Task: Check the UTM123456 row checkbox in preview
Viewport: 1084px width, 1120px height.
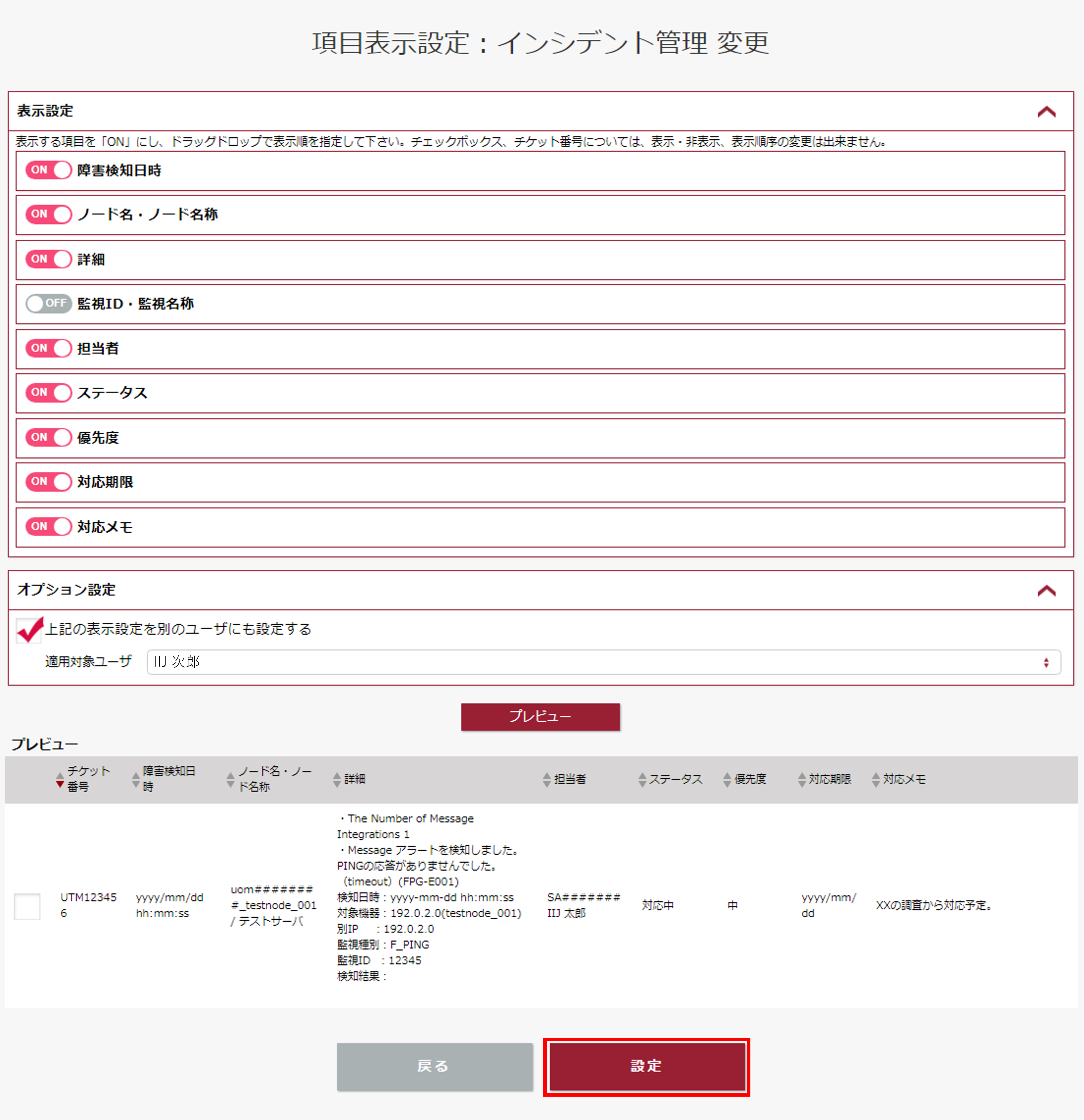Action: (27, 906)
